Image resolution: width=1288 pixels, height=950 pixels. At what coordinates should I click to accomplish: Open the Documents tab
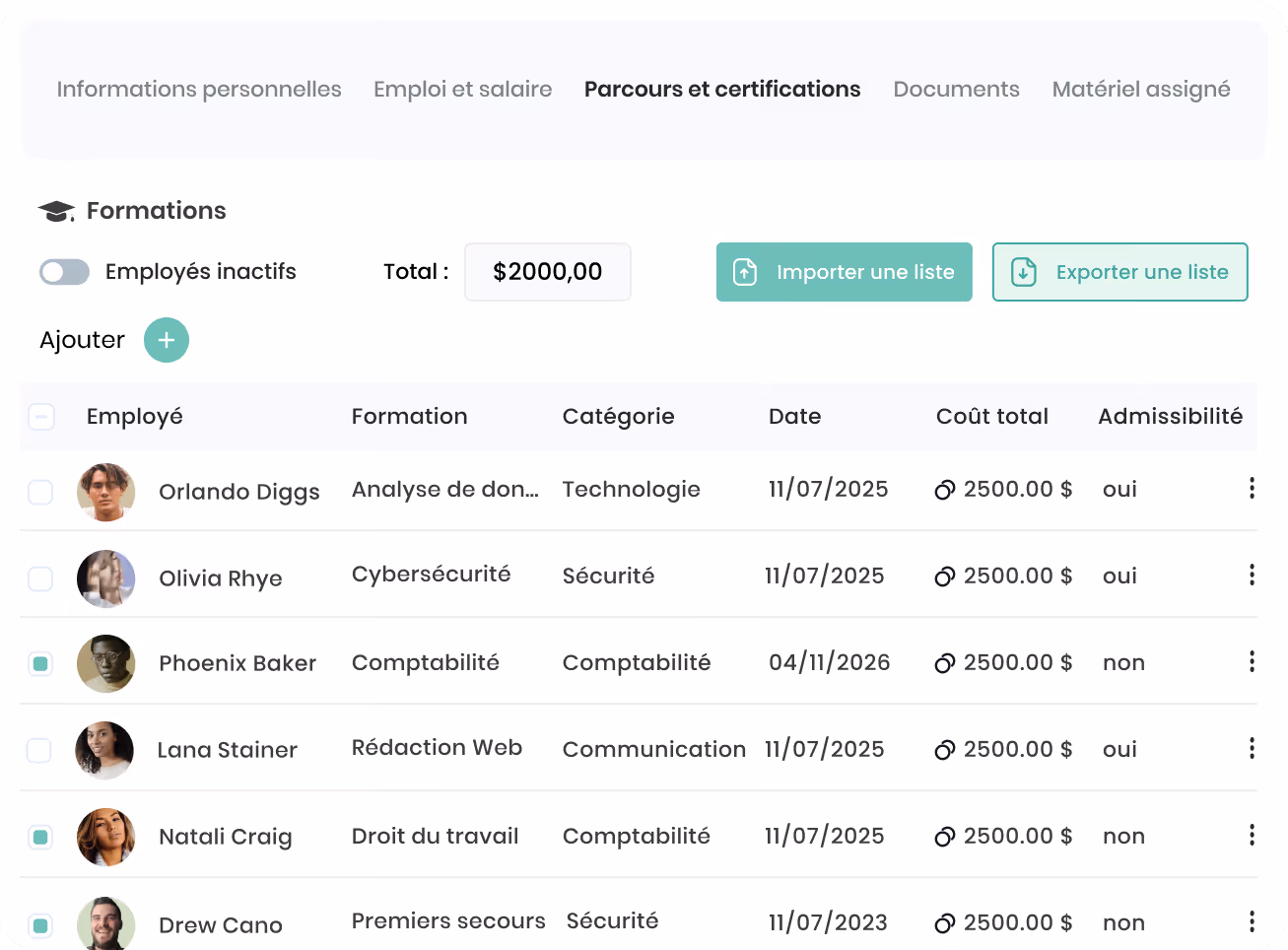pos(956,89)
